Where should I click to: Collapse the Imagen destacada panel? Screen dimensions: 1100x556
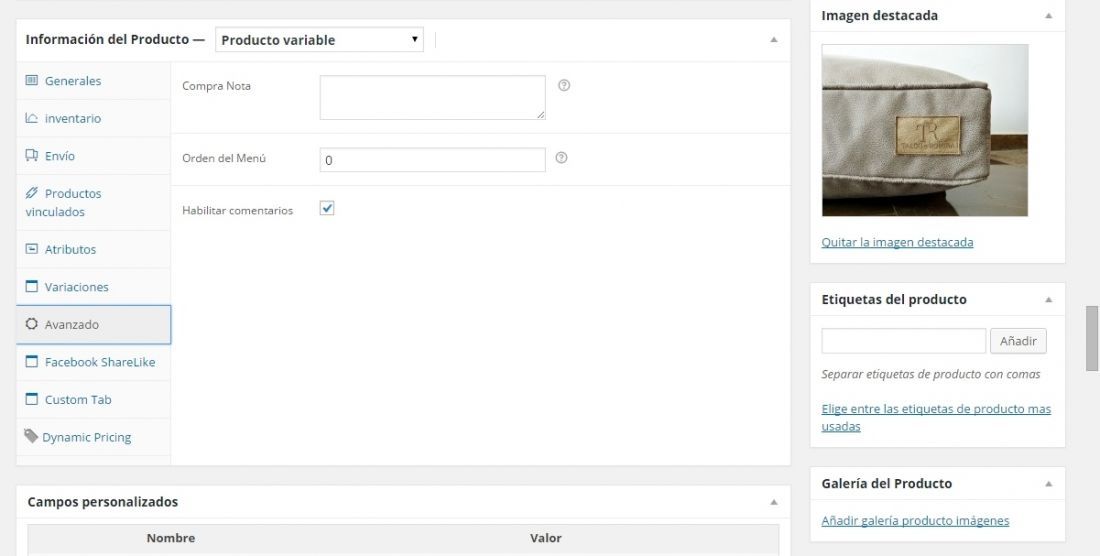click(1049, 15)
